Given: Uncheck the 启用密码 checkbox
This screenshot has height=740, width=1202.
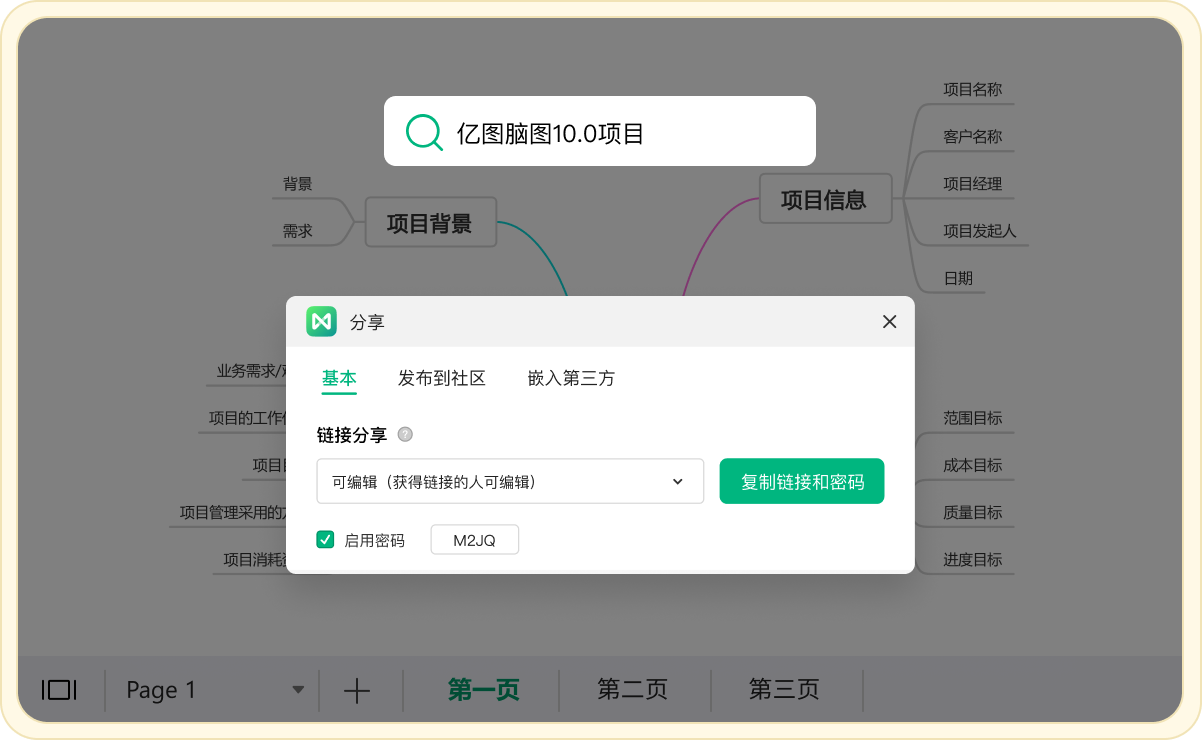Looking at the screenshot, I should [325, 540].
